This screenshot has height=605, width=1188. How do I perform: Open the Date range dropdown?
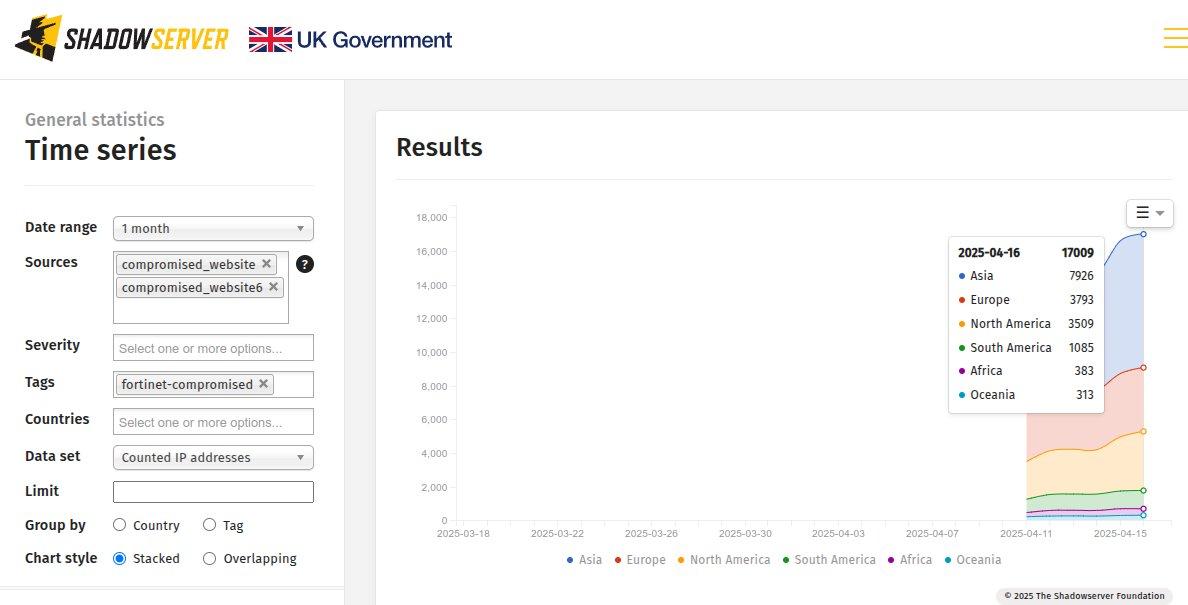click(x=213, y=228)
